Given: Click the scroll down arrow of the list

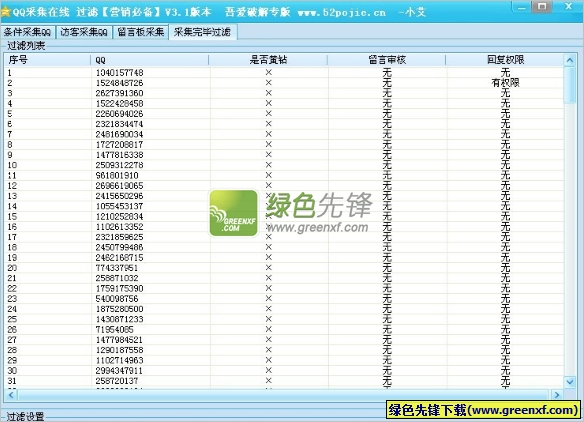Looking at the screenshot, I should 569,382.
